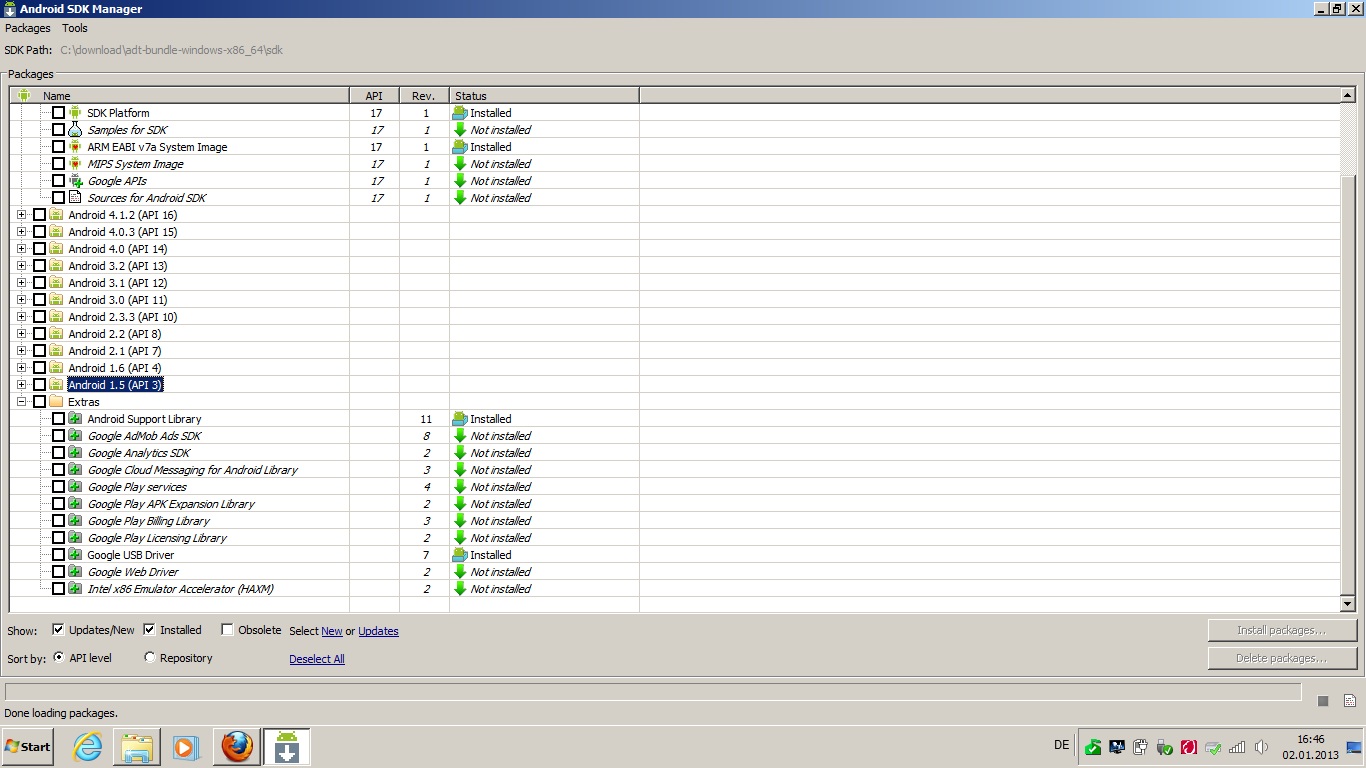Click the Android icon in Name column header
Viewport: 1366px width, 768px height.
pos(24,96)
